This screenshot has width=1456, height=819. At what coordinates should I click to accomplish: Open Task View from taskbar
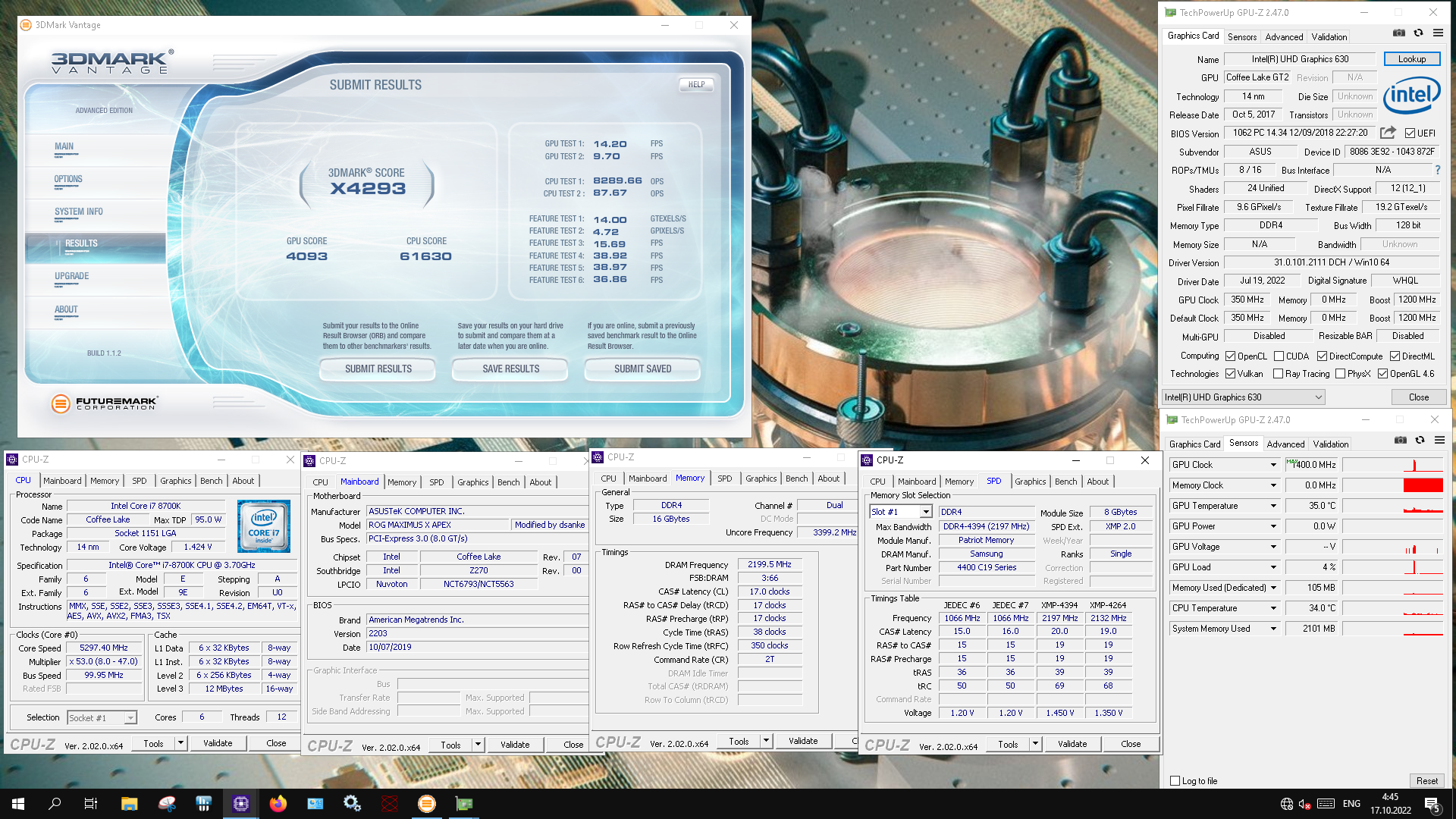[91, 804]
